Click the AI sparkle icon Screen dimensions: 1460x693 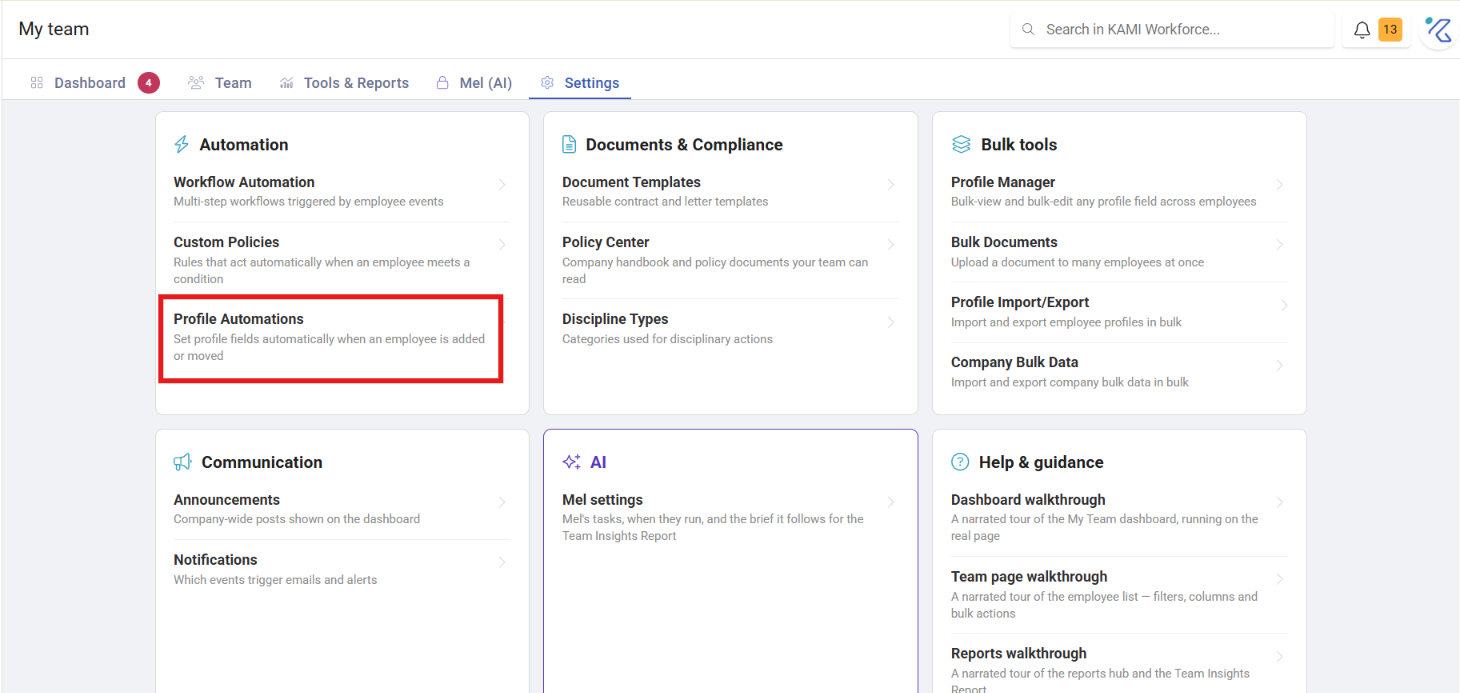(x=571, y=462)
